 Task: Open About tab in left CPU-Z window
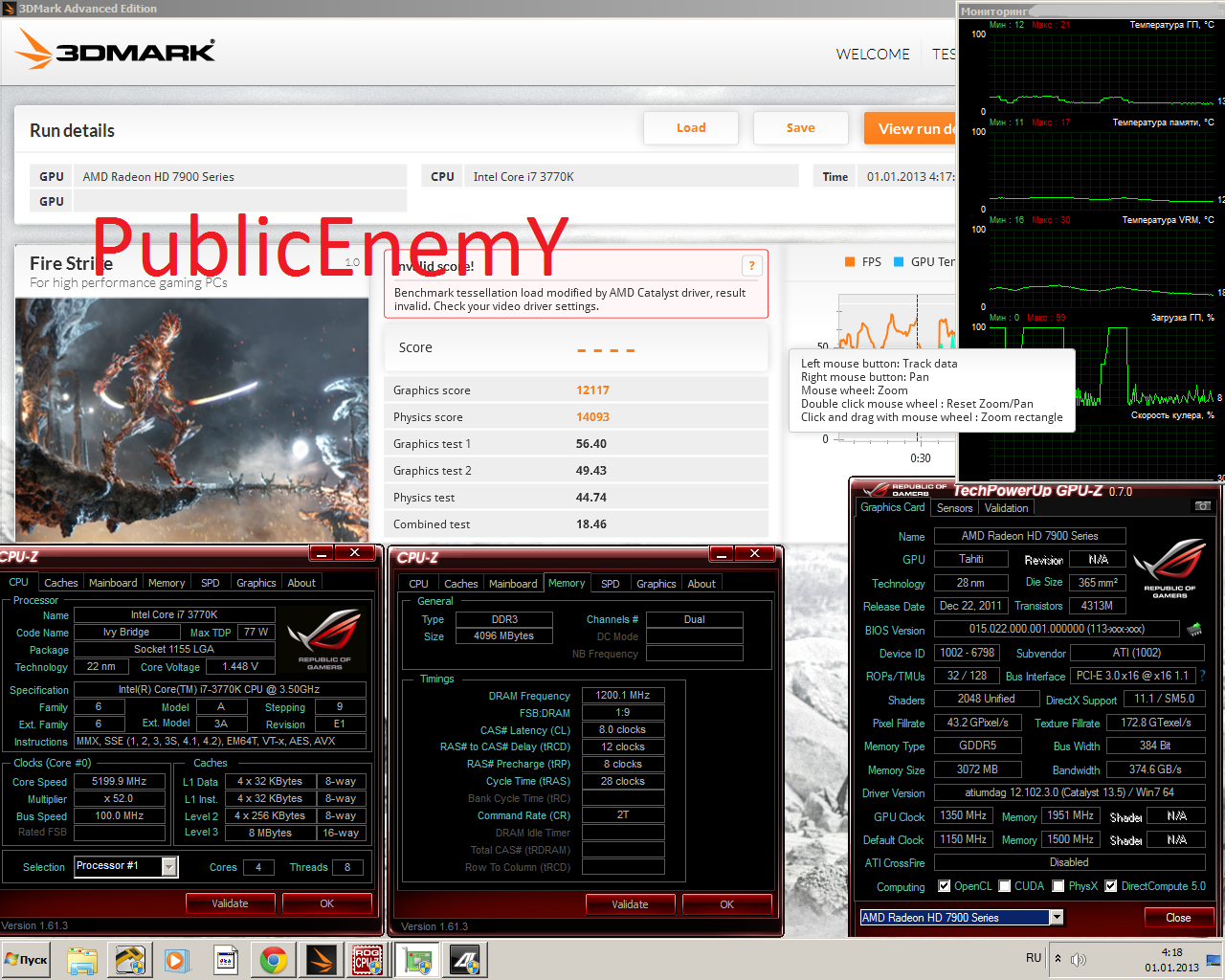301,583
